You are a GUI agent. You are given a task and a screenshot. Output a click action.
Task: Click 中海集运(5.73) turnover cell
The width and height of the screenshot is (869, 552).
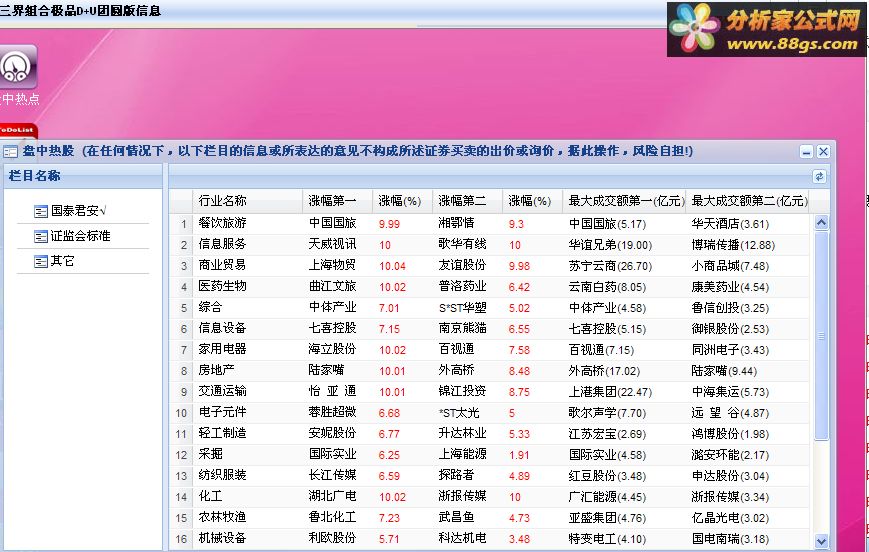[730, 392]
